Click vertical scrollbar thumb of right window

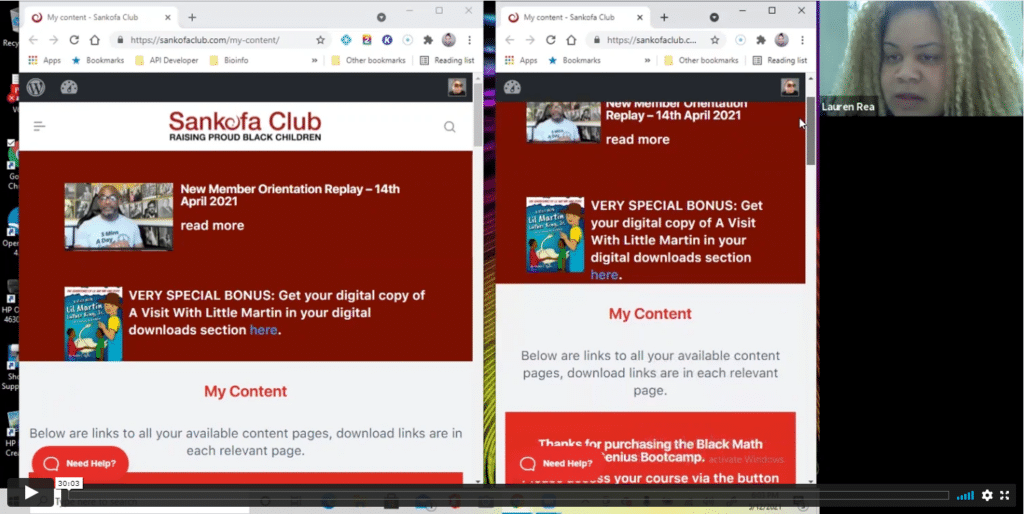811,131
